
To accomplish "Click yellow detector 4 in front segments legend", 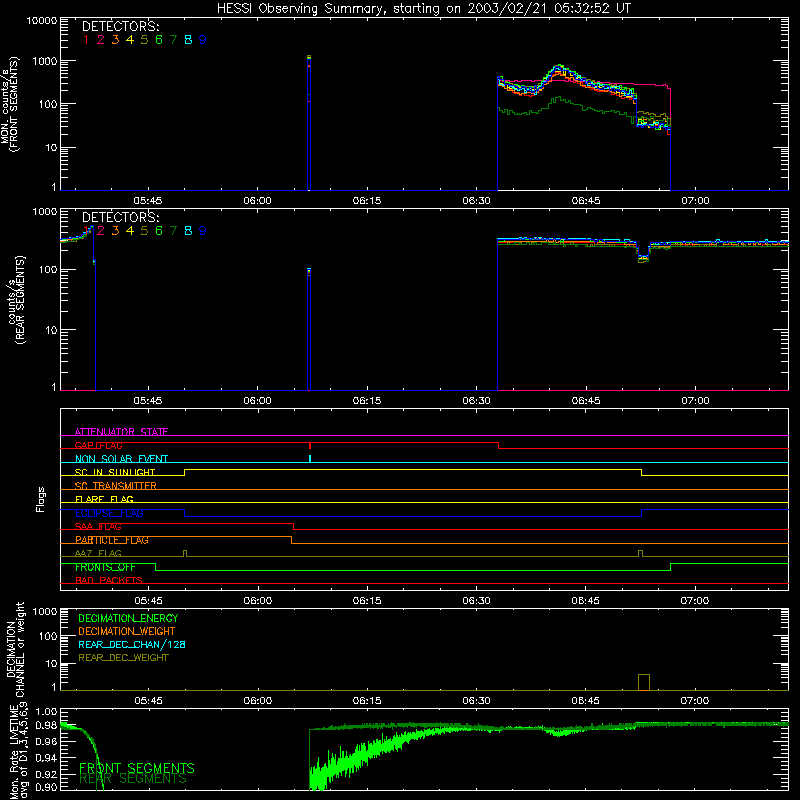I will (130, 40).
